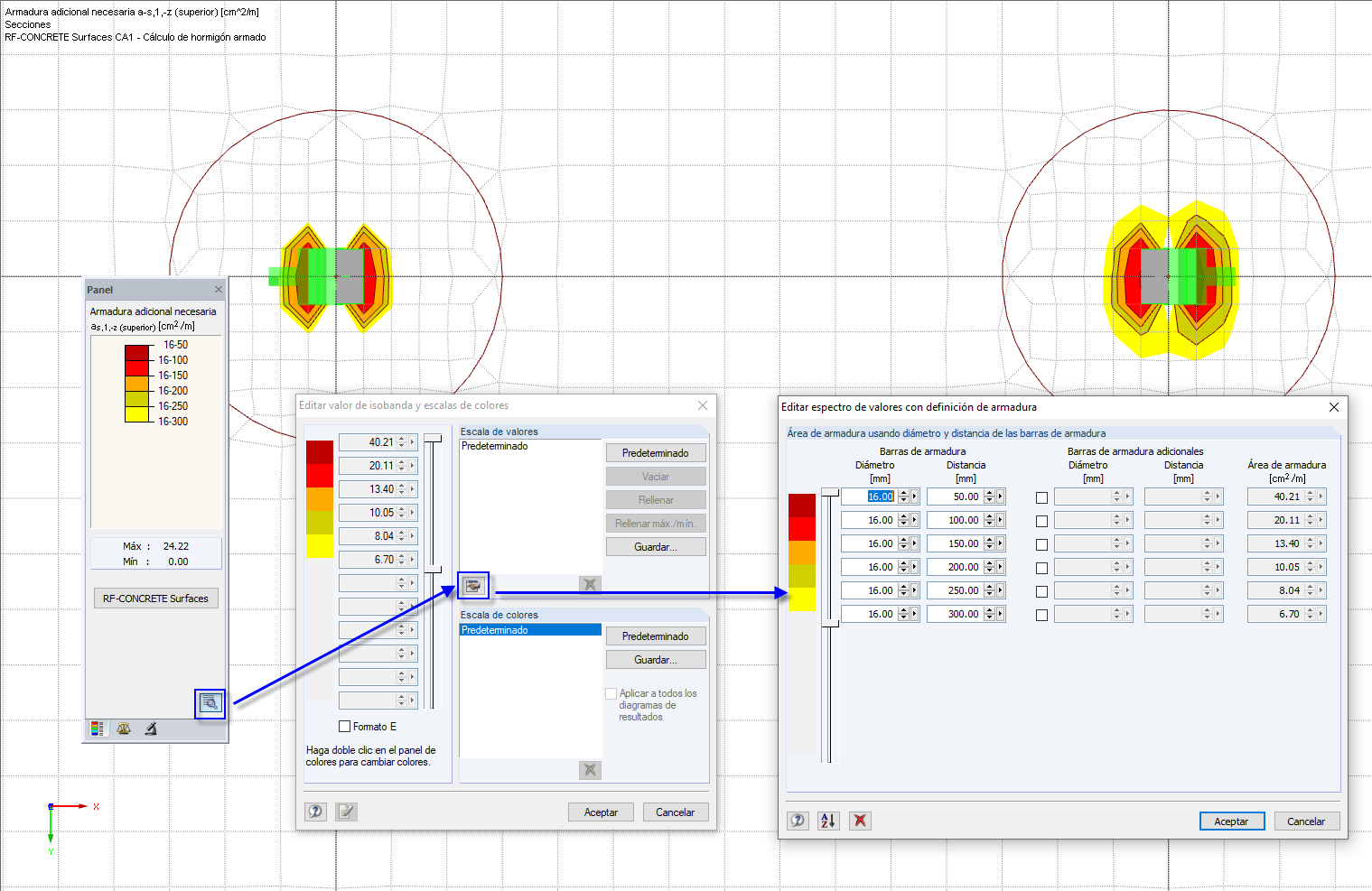Open the microscope filter tab icon in Panel
Screen dimensions: 1372x891
pyautogui.click(x=151, y=729)
